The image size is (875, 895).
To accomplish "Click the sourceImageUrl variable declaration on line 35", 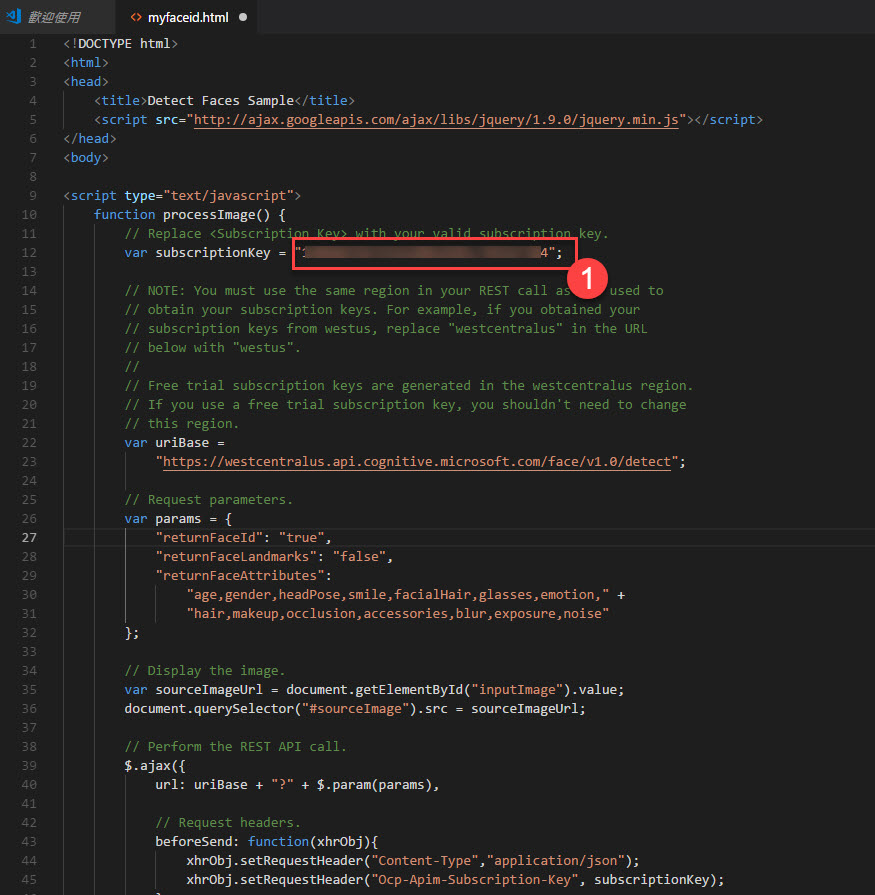I will [x=209, y=690].
